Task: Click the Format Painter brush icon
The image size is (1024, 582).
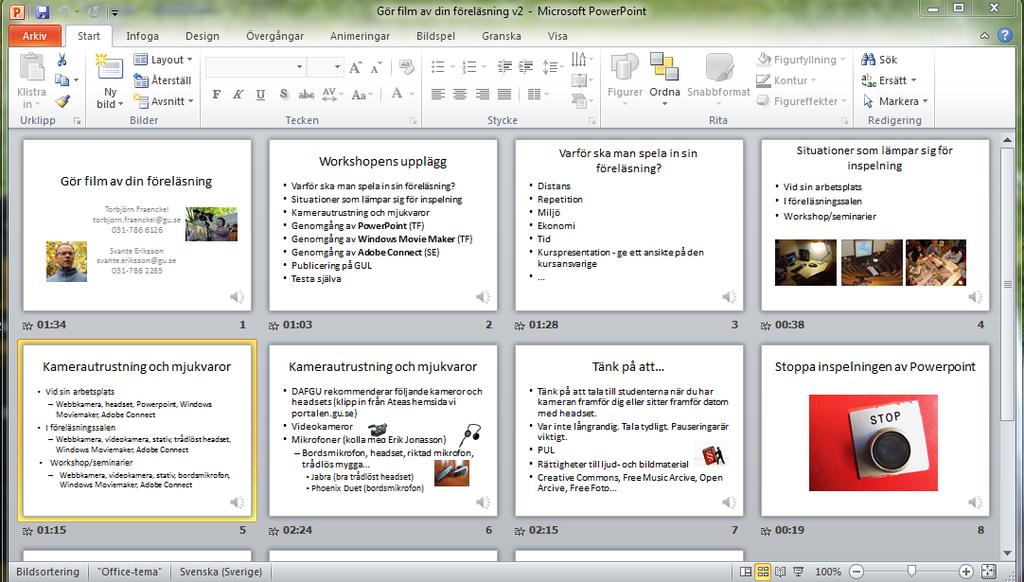Action: coord(62,101)
